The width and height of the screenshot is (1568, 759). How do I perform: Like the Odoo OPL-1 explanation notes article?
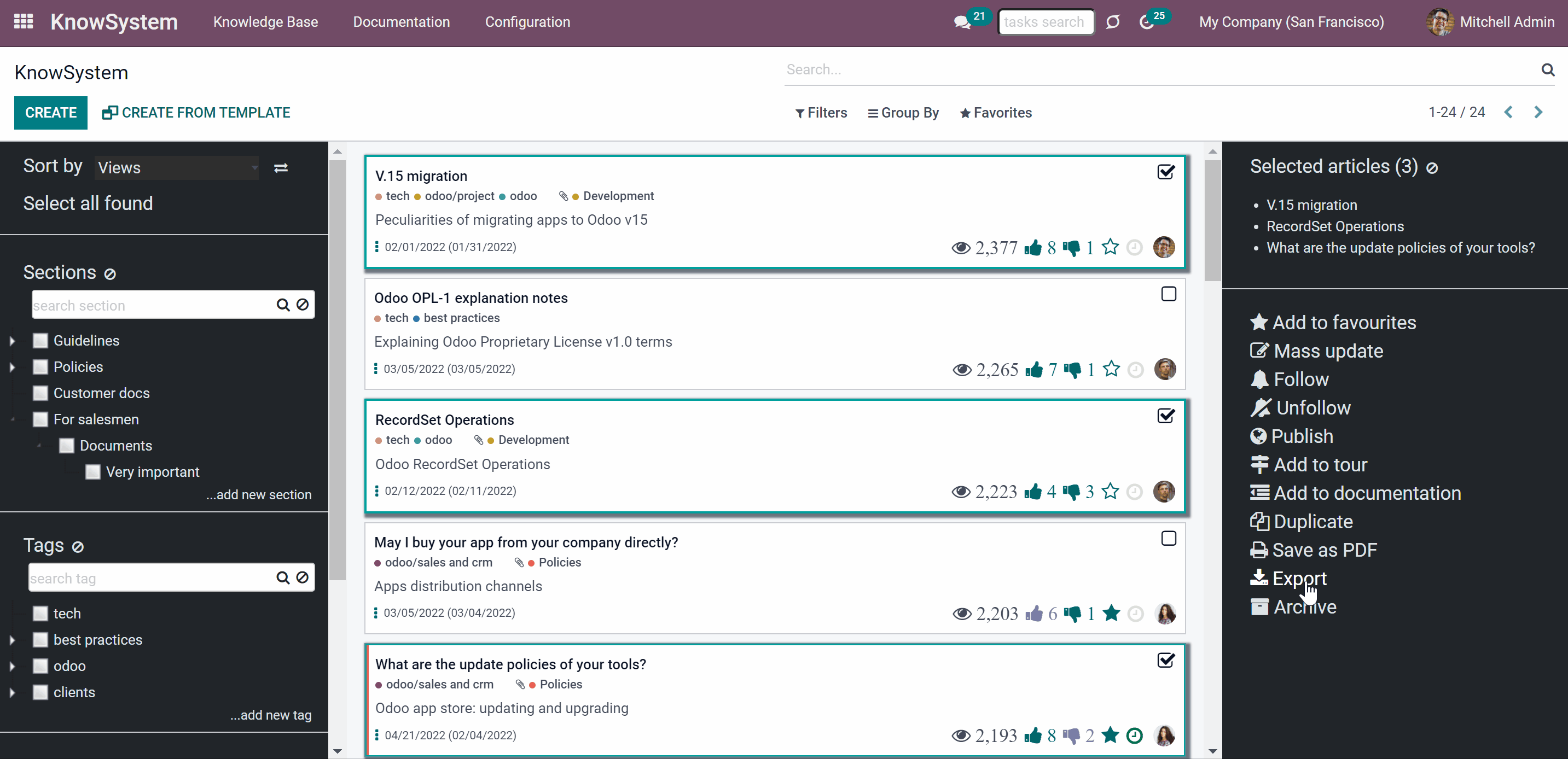click(x=1034, y=370)
